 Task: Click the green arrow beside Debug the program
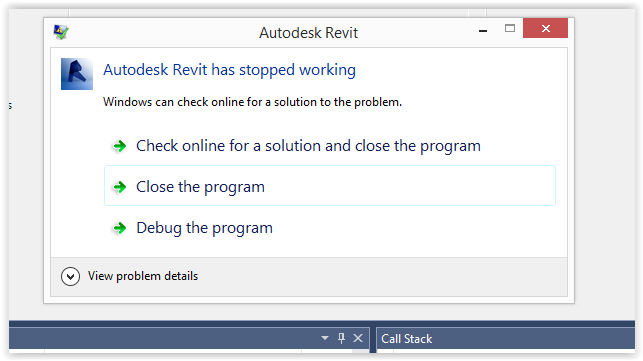click(120, 228)
